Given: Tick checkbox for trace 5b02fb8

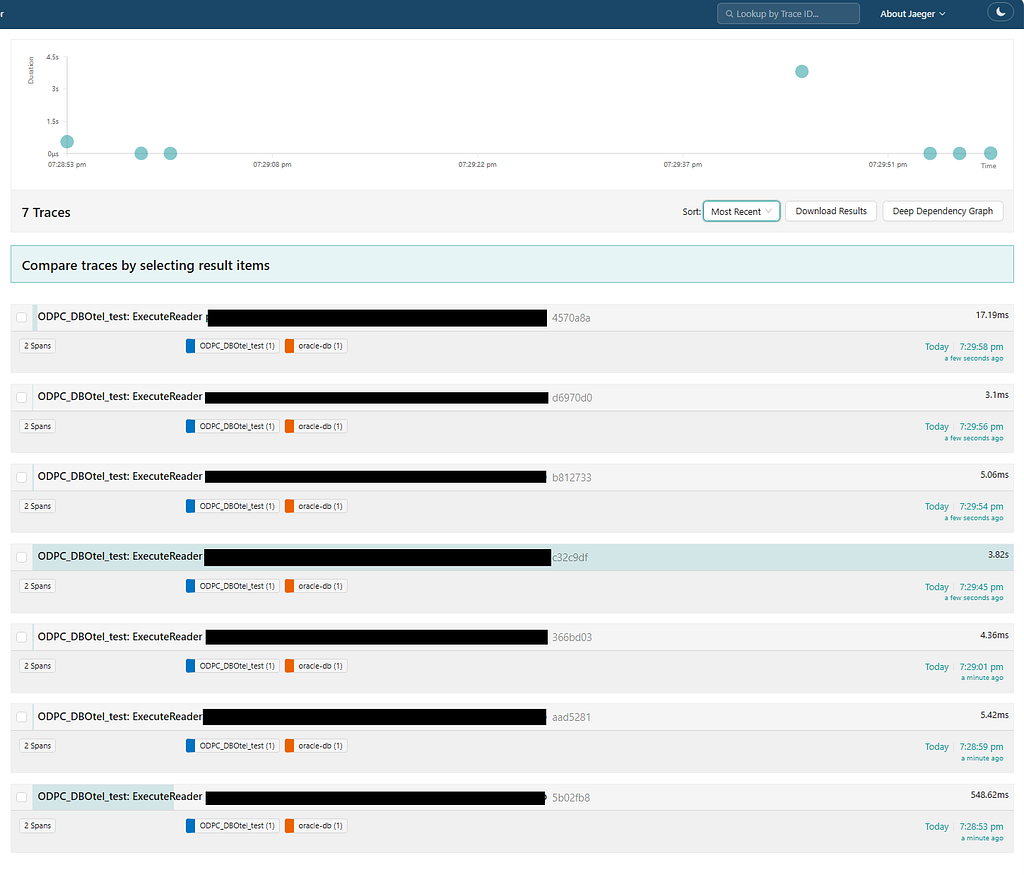Looking at the screenshot, I should coord(22,797).
